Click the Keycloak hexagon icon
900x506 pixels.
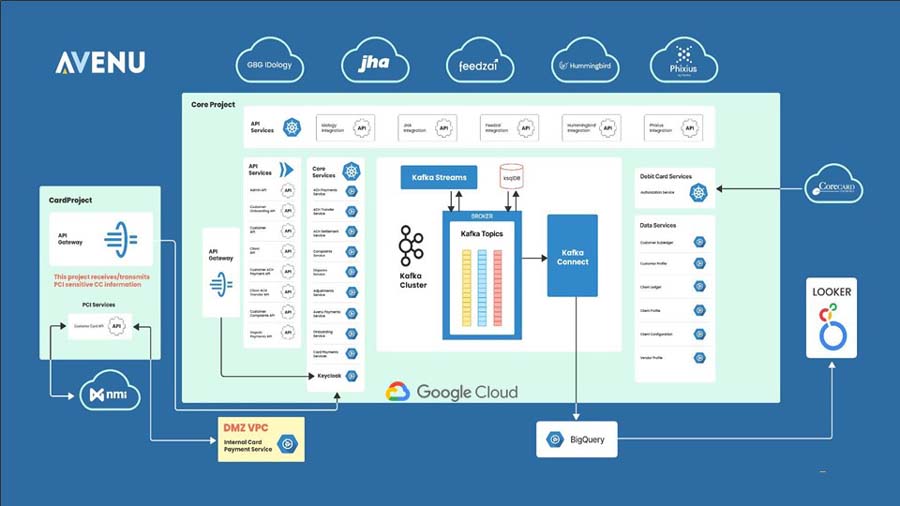click(x=352, y=376)
